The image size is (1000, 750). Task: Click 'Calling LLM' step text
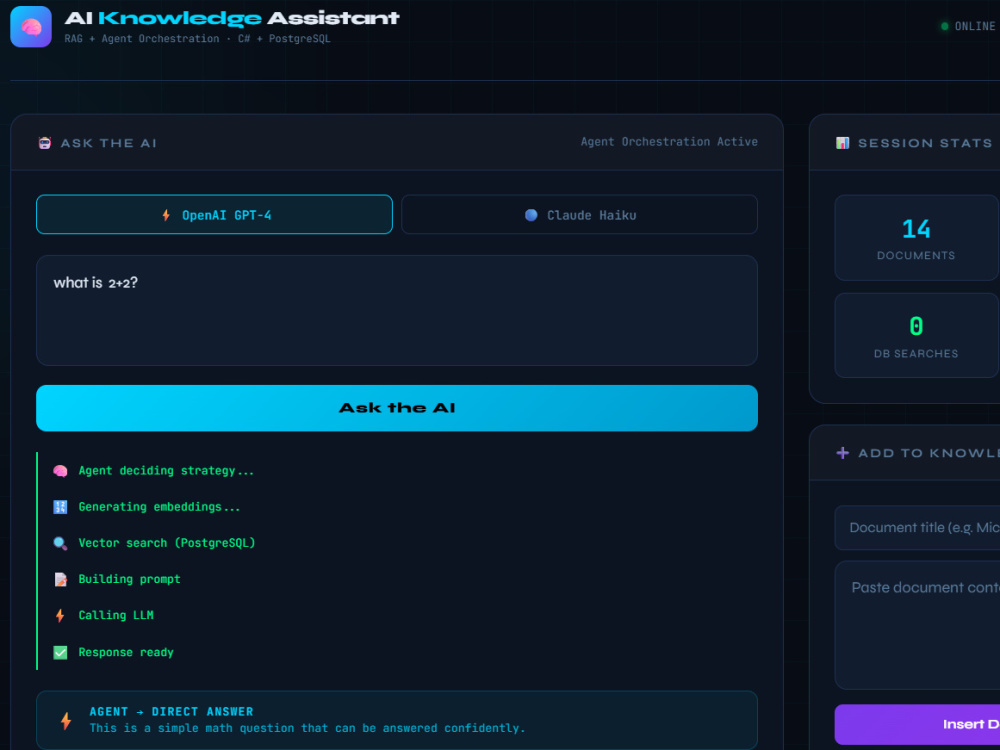pos(116,615)
